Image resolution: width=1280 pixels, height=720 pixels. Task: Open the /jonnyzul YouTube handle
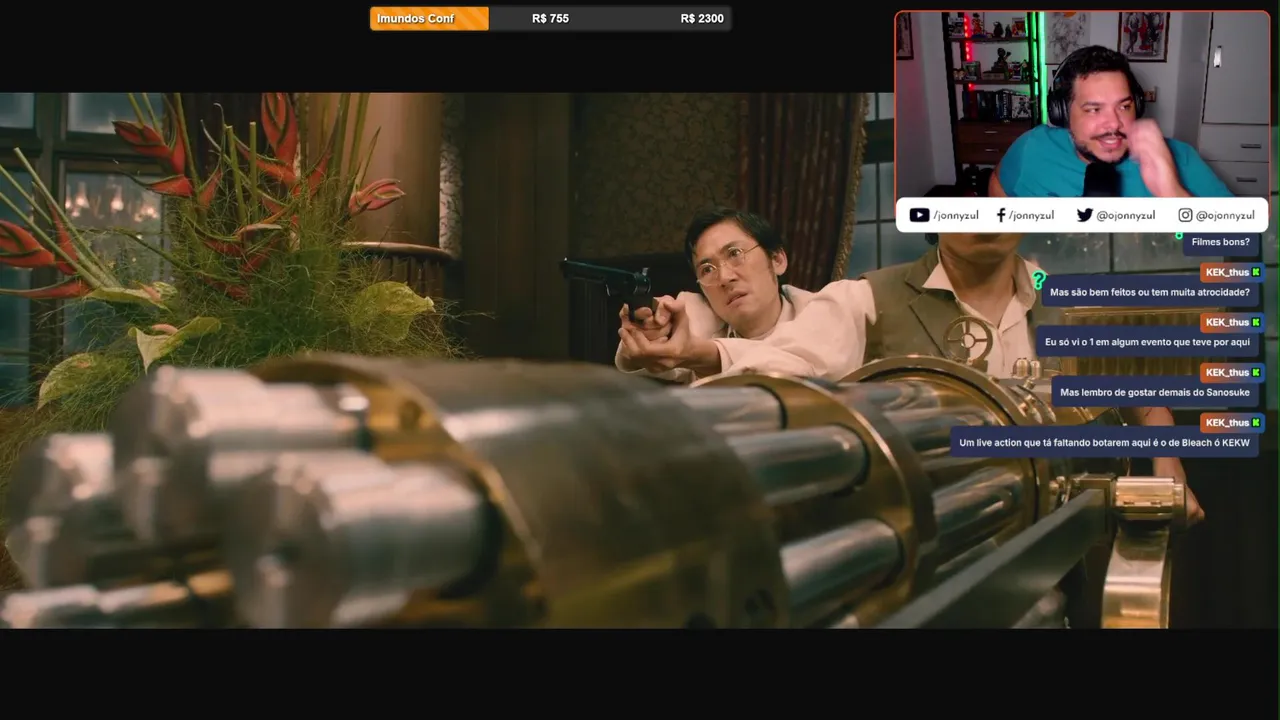coord(956,215)
